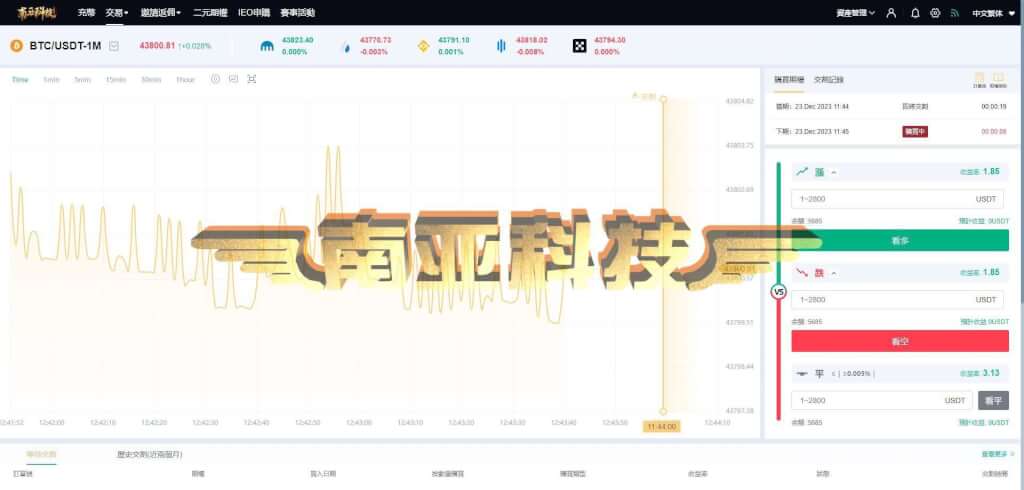Select the 30min chart interval

[151, 80]
